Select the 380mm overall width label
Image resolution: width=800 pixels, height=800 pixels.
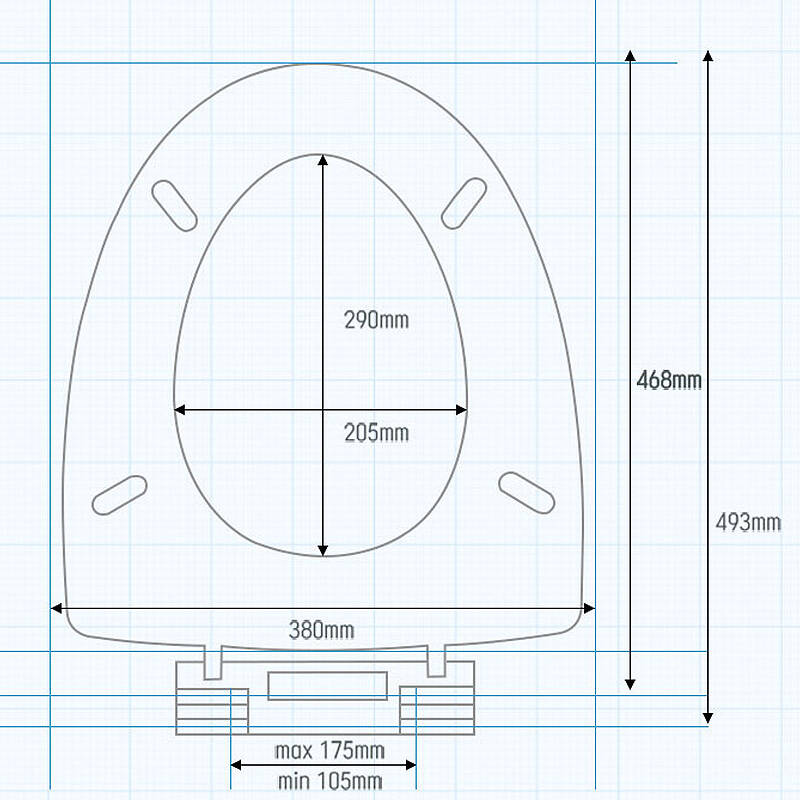pyautogui.click(x=321, y=630)
